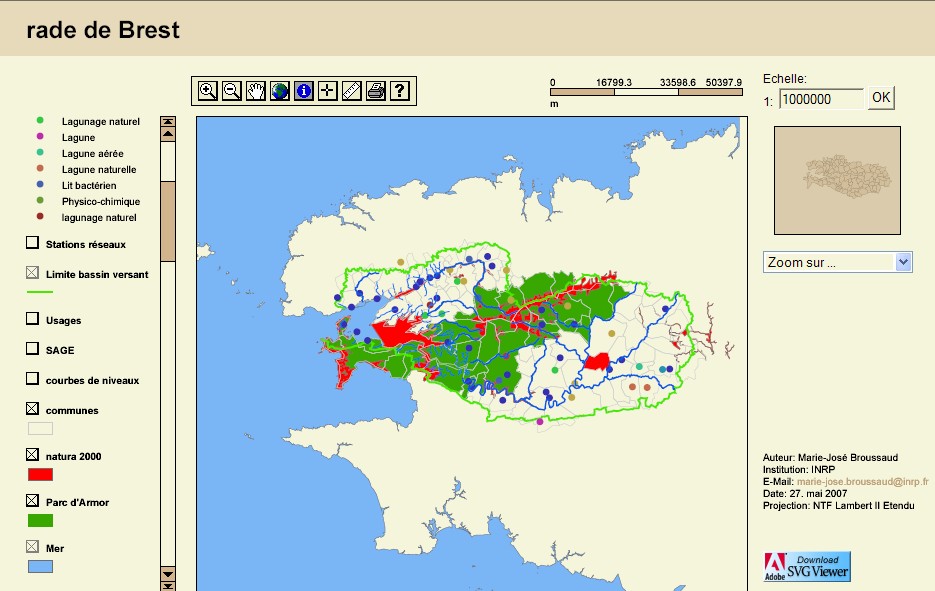Click the Echelle scale input field
This screenshot has height=591, width=935.
pyautogui.click(x=821, y=99)
